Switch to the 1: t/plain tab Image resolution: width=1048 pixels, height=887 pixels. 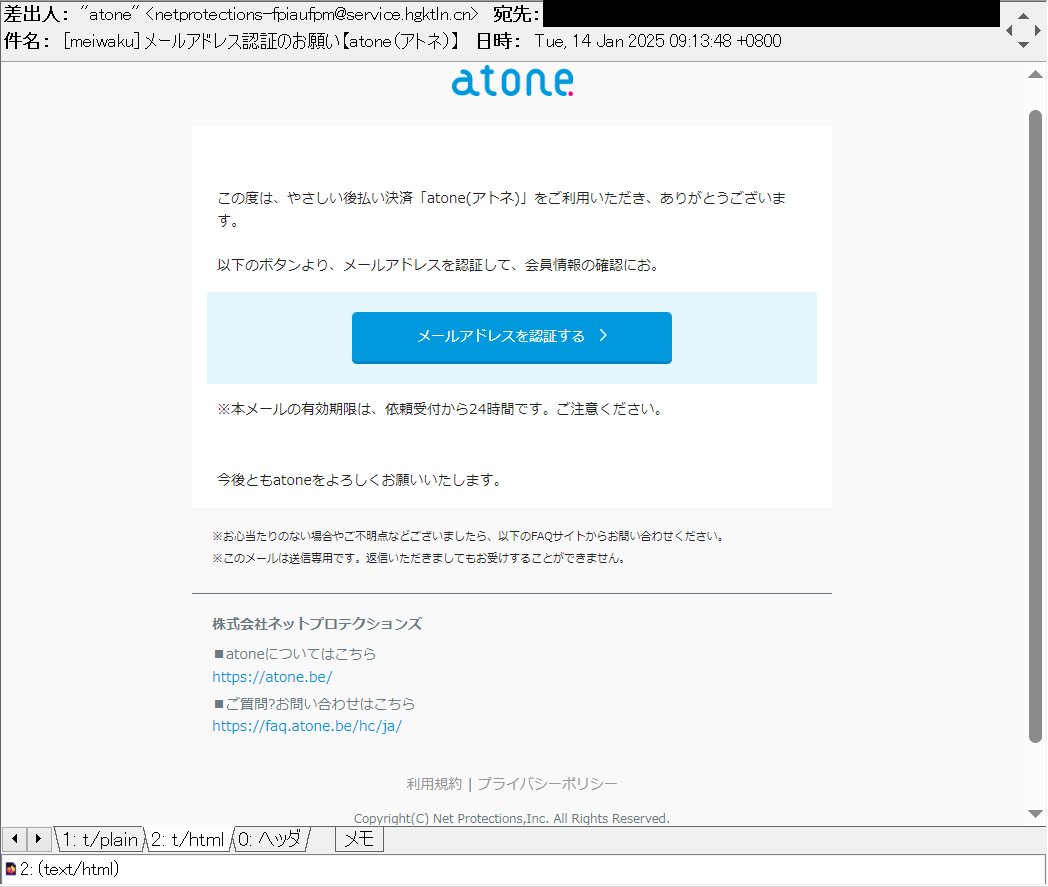tap(100, 840)
